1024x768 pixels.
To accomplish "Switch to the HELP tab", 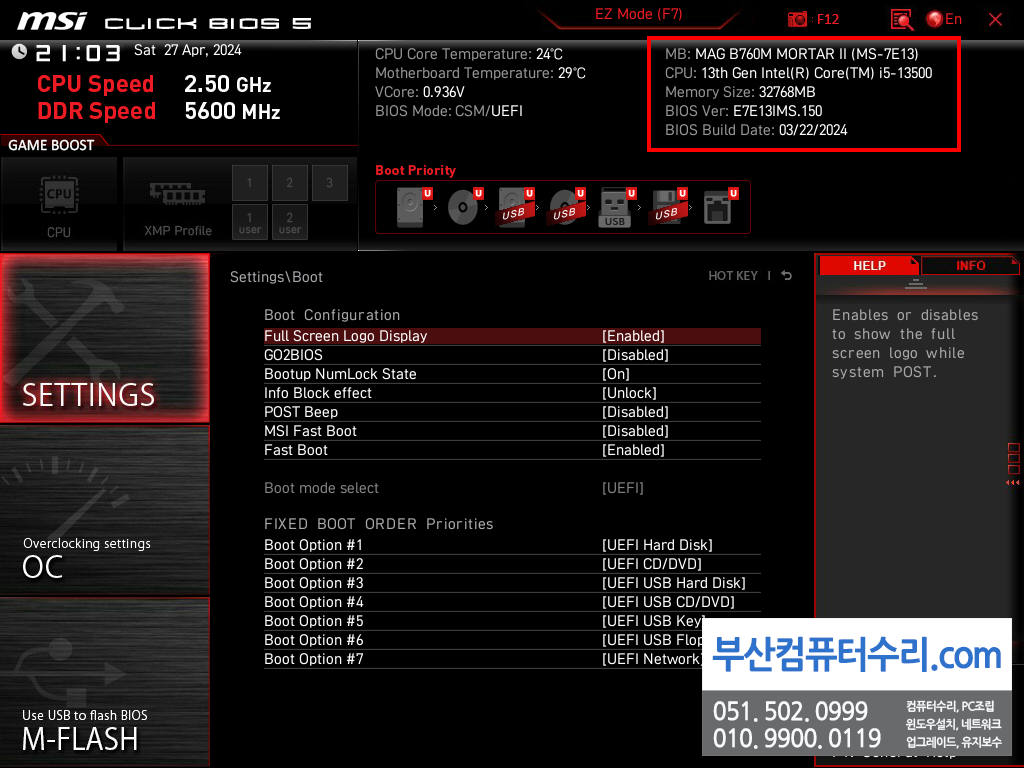I will [869, 266].
